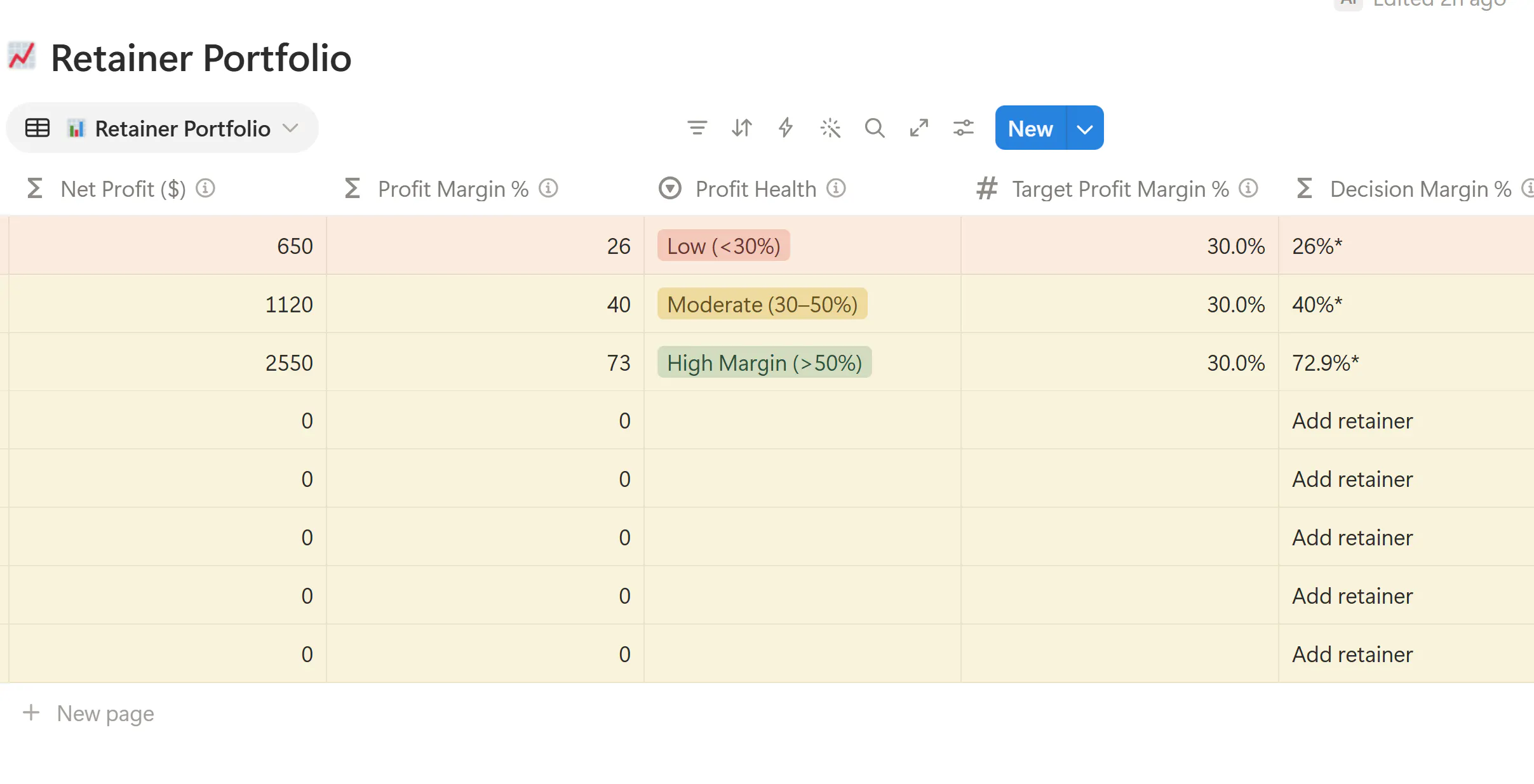The height and width of the screenshot is (784, 1534).
Task: Click info icon beside Profit Margin %
Action: pos(548,189)
